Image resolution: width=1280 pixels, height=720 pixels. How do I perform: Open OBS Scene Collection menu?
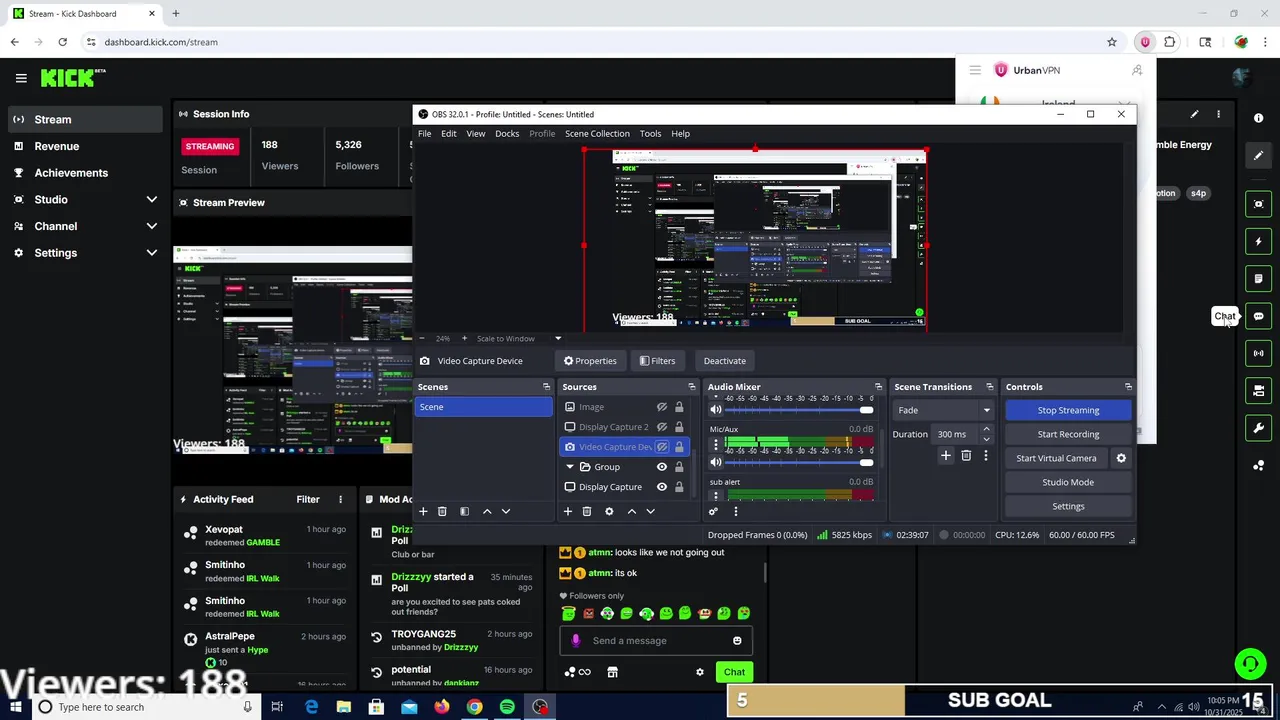(597, 133)
